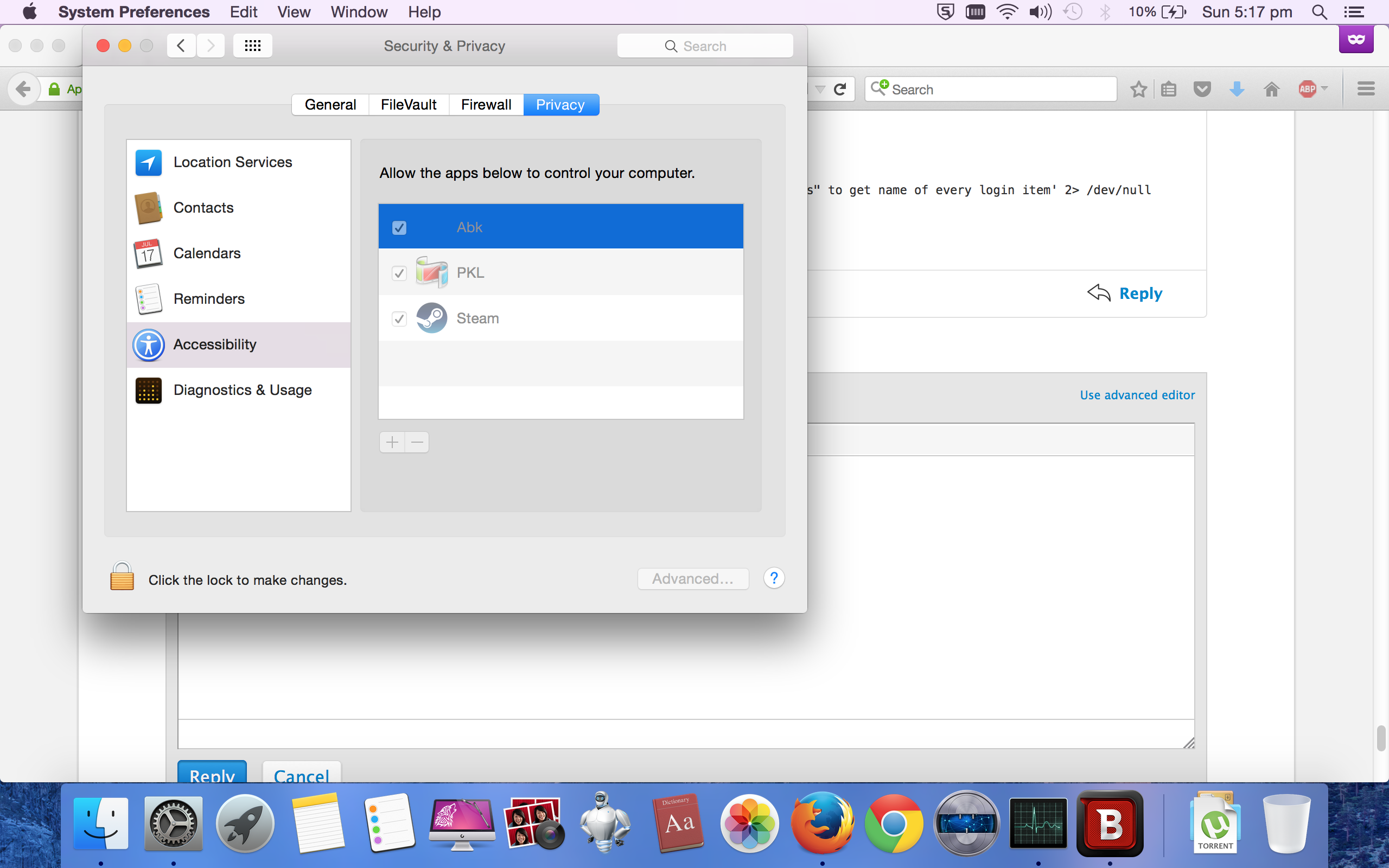Open the Adblock Plus toolbar icon
Screen dimensions: 1389x868
(1307, 89)
